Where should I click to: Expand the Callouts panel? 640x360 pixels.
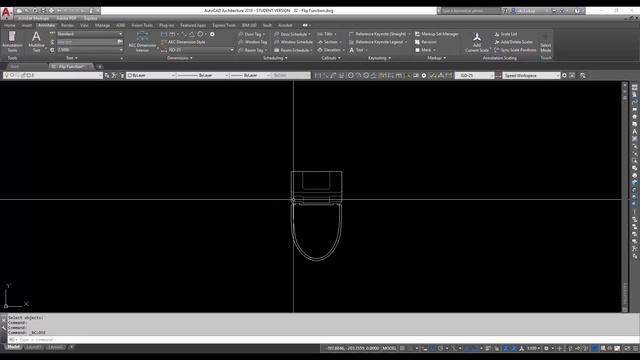pyautogui.click(x=331, y=58)
